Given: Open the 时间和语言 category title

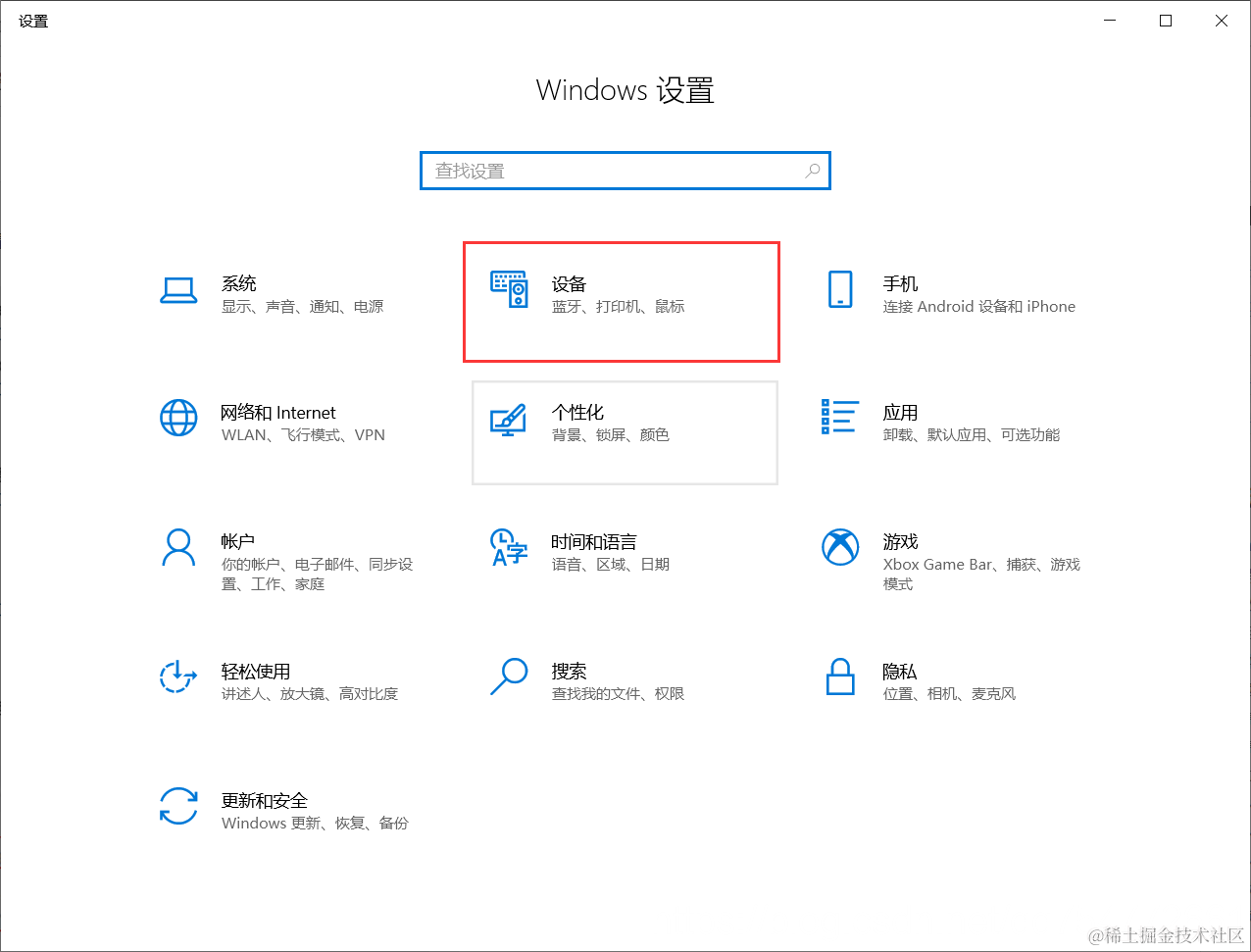Looking at the screenshot, I should click(594, 541).
